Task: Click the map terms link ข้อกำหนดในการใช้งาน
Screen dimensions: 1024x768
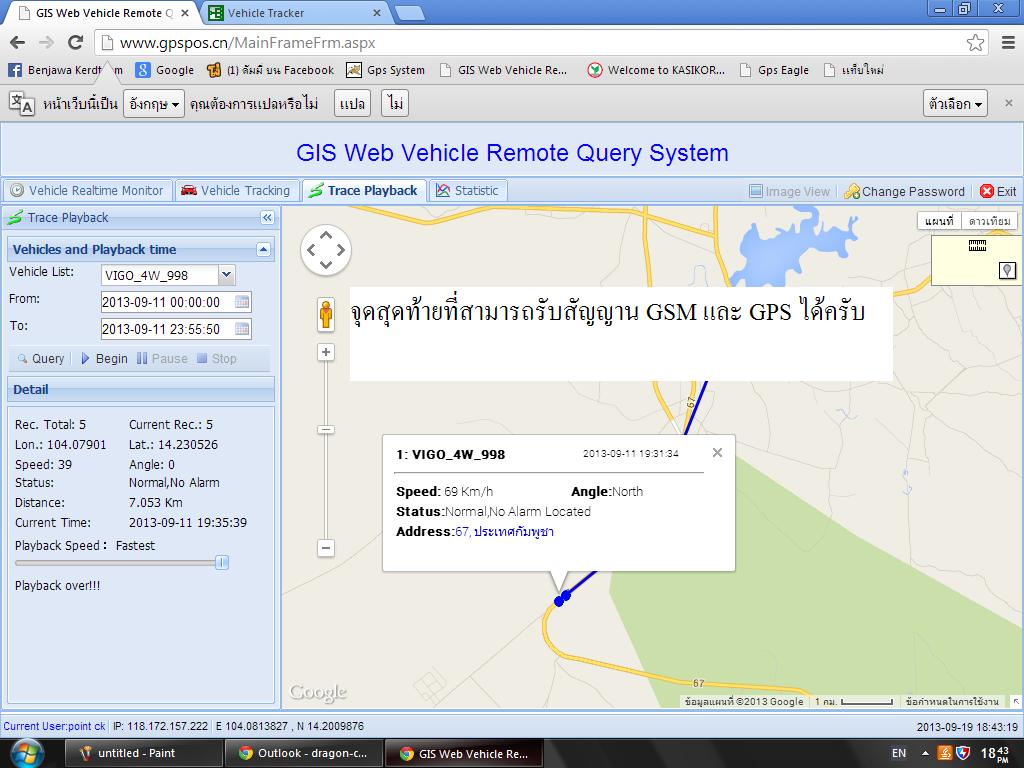Action: click(x=952, y=701)
